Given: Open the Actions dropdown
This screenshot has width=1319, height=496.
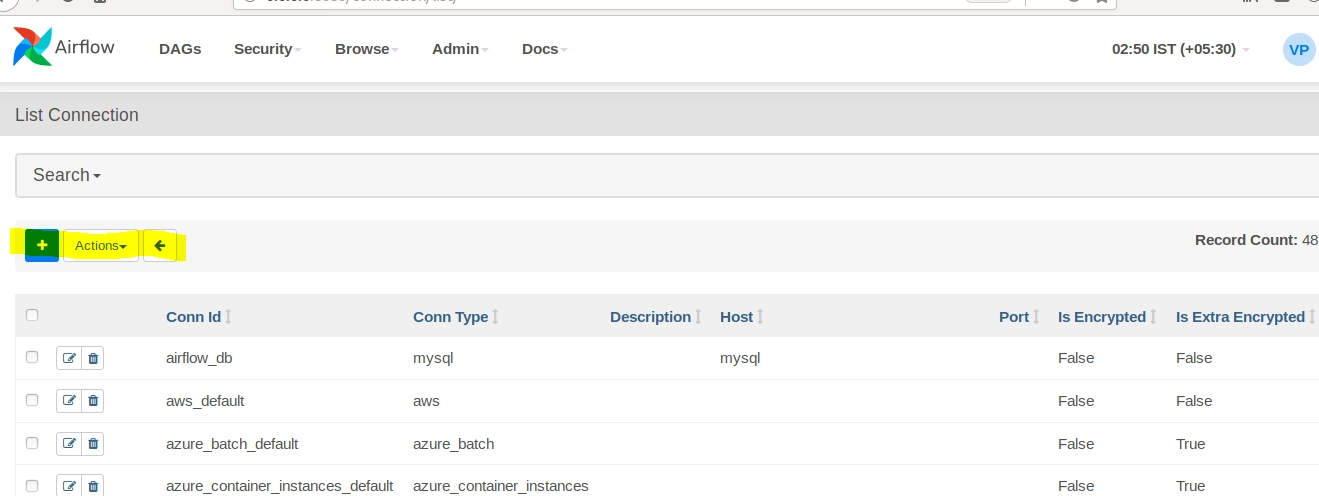Looking at the screenshot, I should tap(101, 245).
